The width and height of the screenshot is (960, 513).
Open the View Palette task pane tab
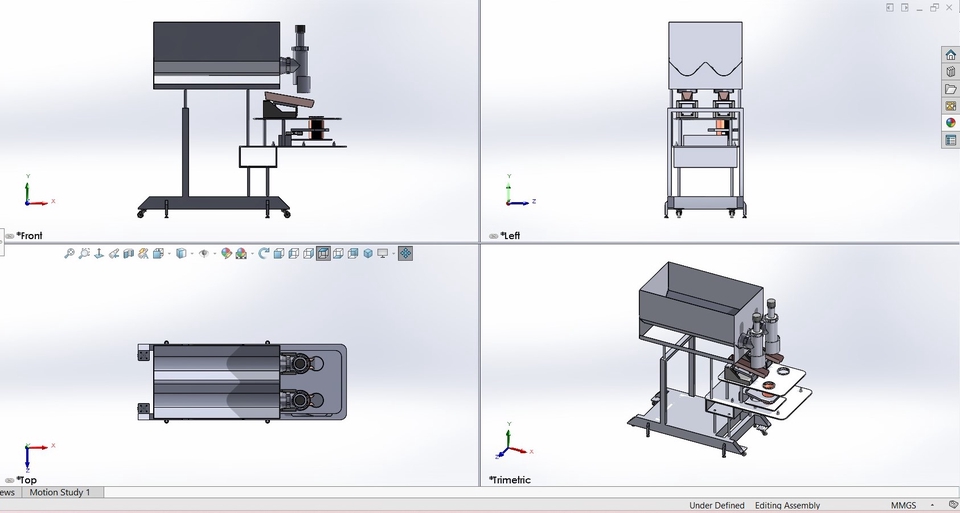click(x=951, y=106)
